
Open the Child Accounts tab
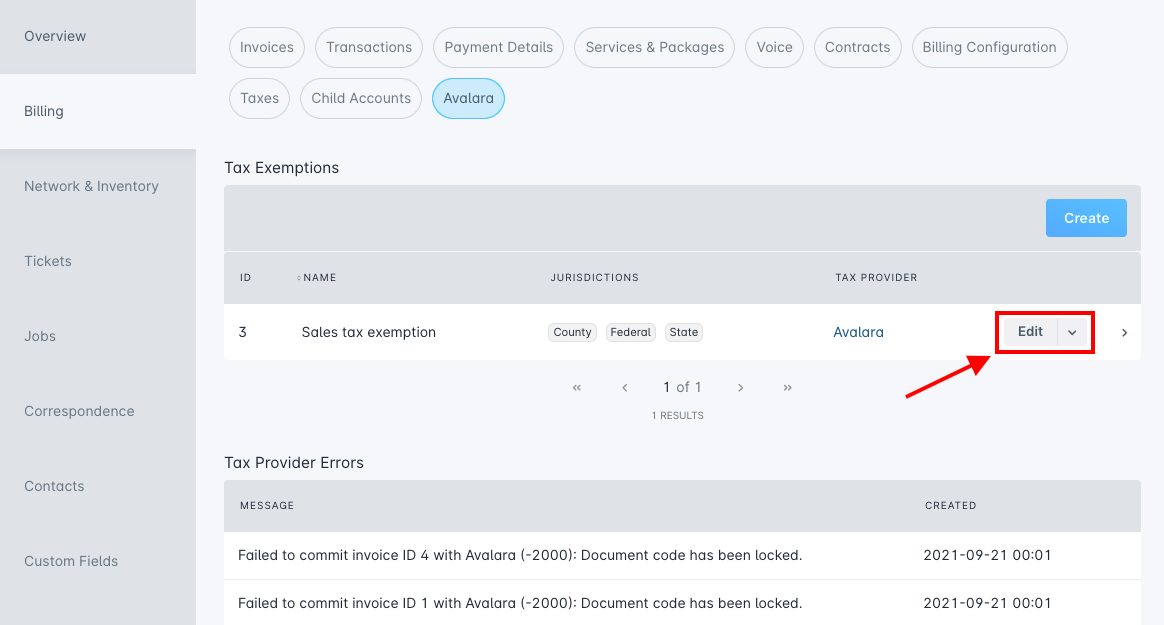(x=361, y=98)
